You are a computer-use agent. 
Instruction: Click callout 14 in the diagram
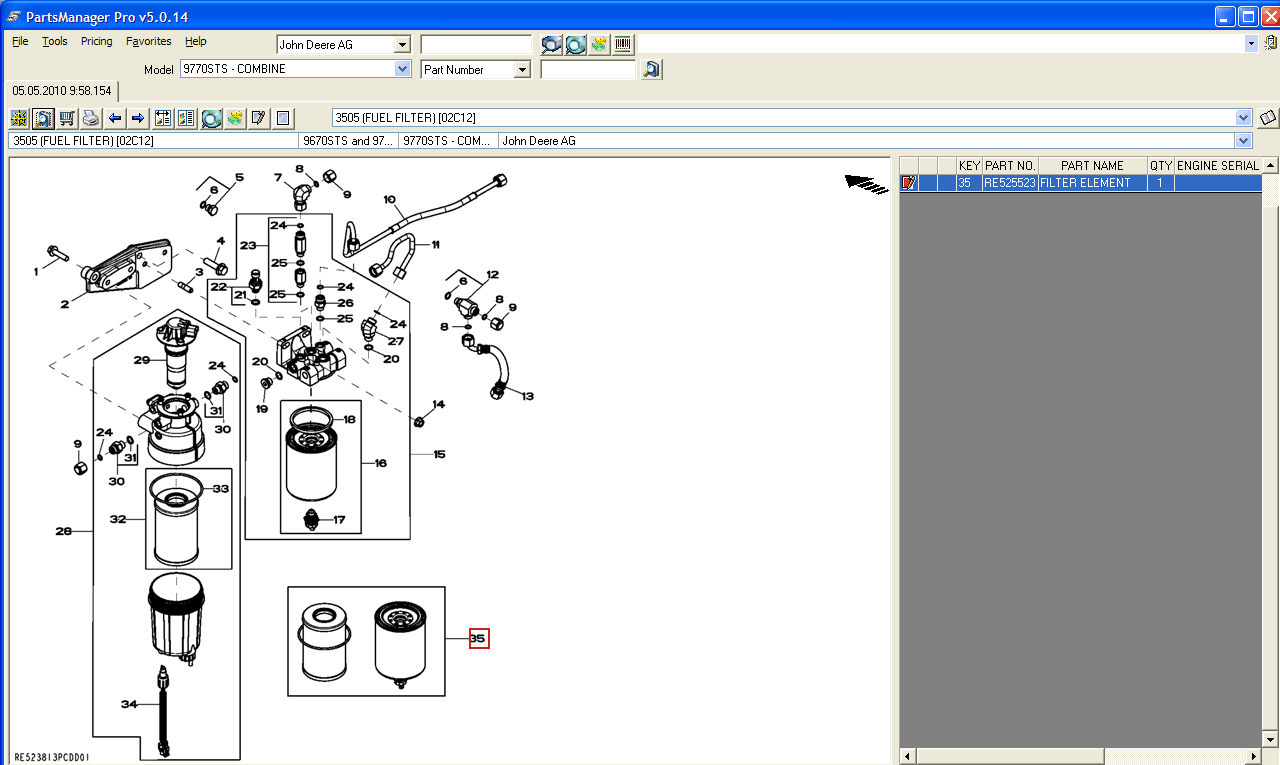[x=439, y=404]
